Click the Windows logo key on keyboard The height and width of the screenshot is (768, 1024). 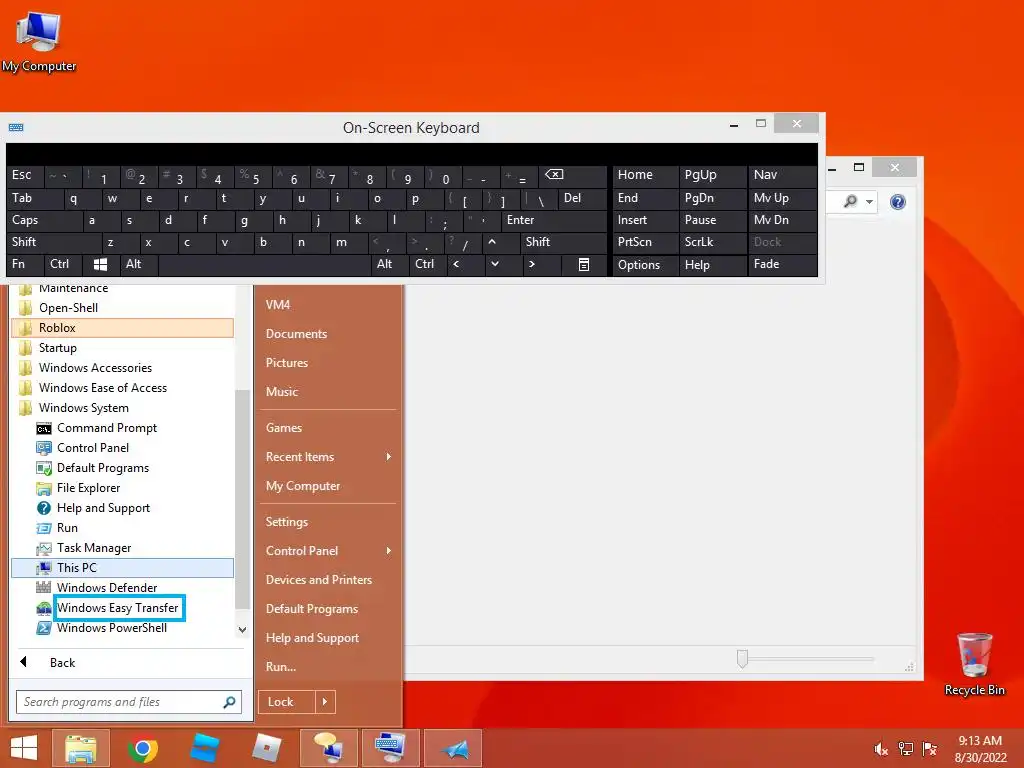click(100, 264)
